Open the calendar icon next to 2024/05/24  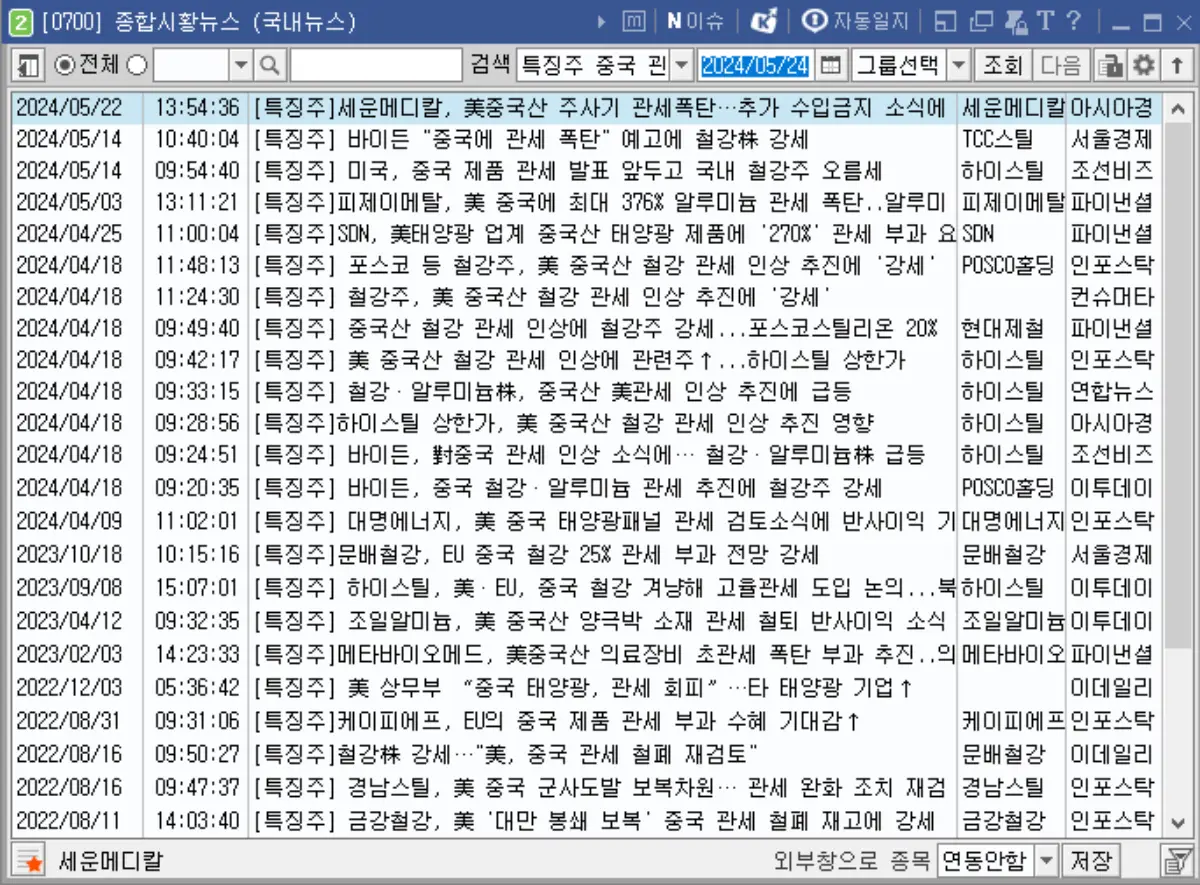click(831, 66)
